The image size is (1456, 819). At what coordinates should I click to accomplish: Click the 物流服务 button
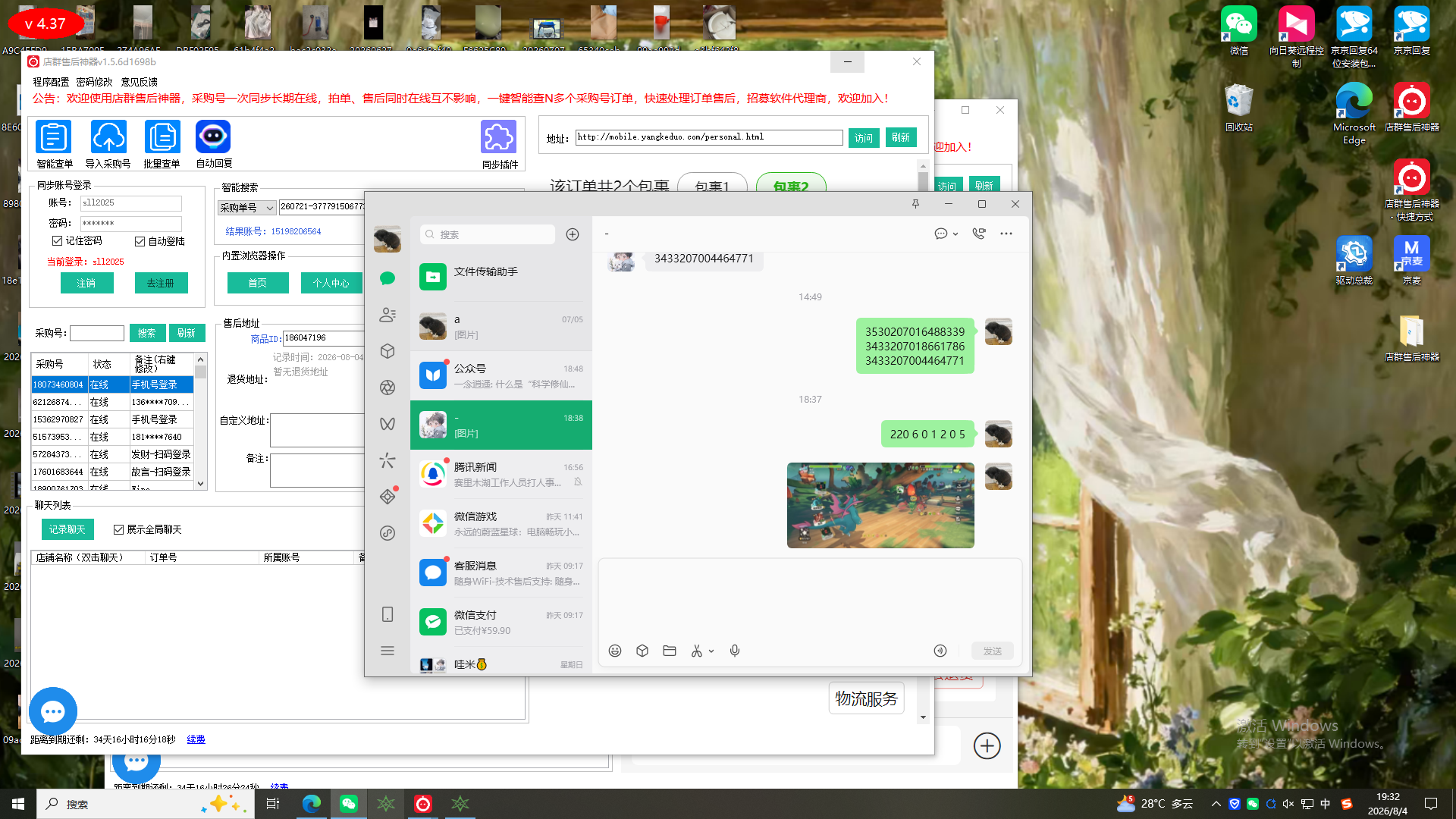(866, 698)
